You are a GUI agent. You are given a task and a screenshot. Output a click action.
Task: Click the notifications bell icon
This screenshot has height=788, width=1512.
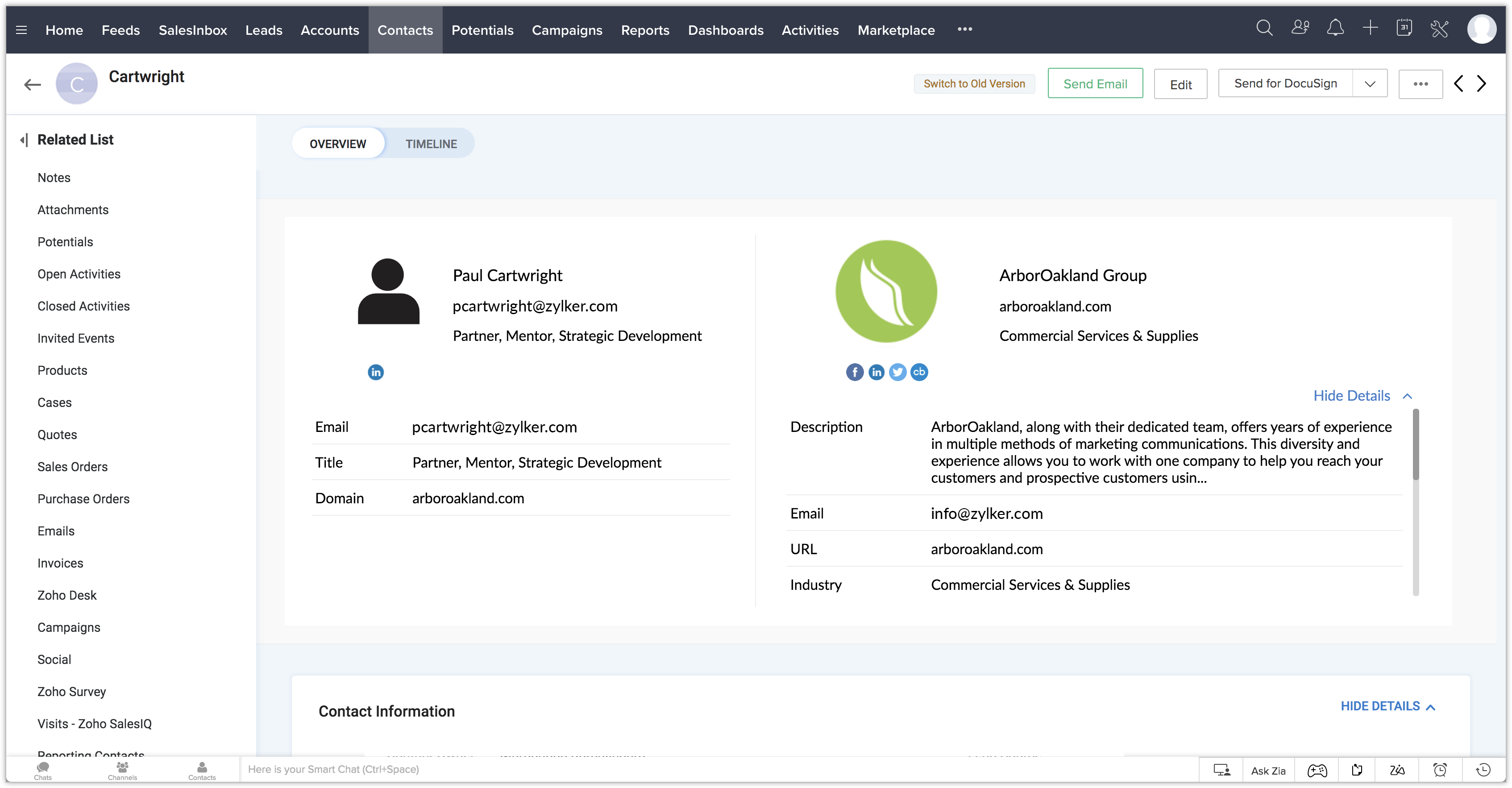pos(1335,29)
